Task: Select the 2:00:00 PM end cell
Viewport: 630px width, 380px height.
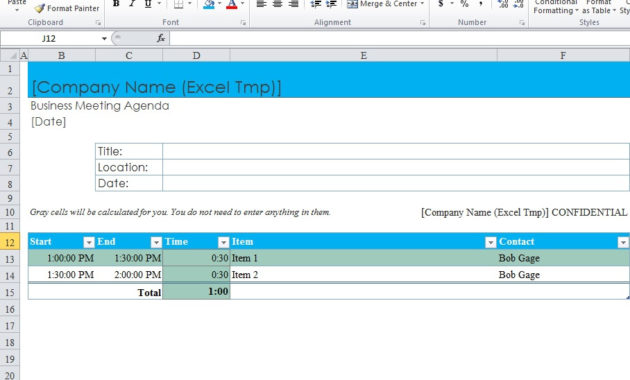Action: coord(129,275)
